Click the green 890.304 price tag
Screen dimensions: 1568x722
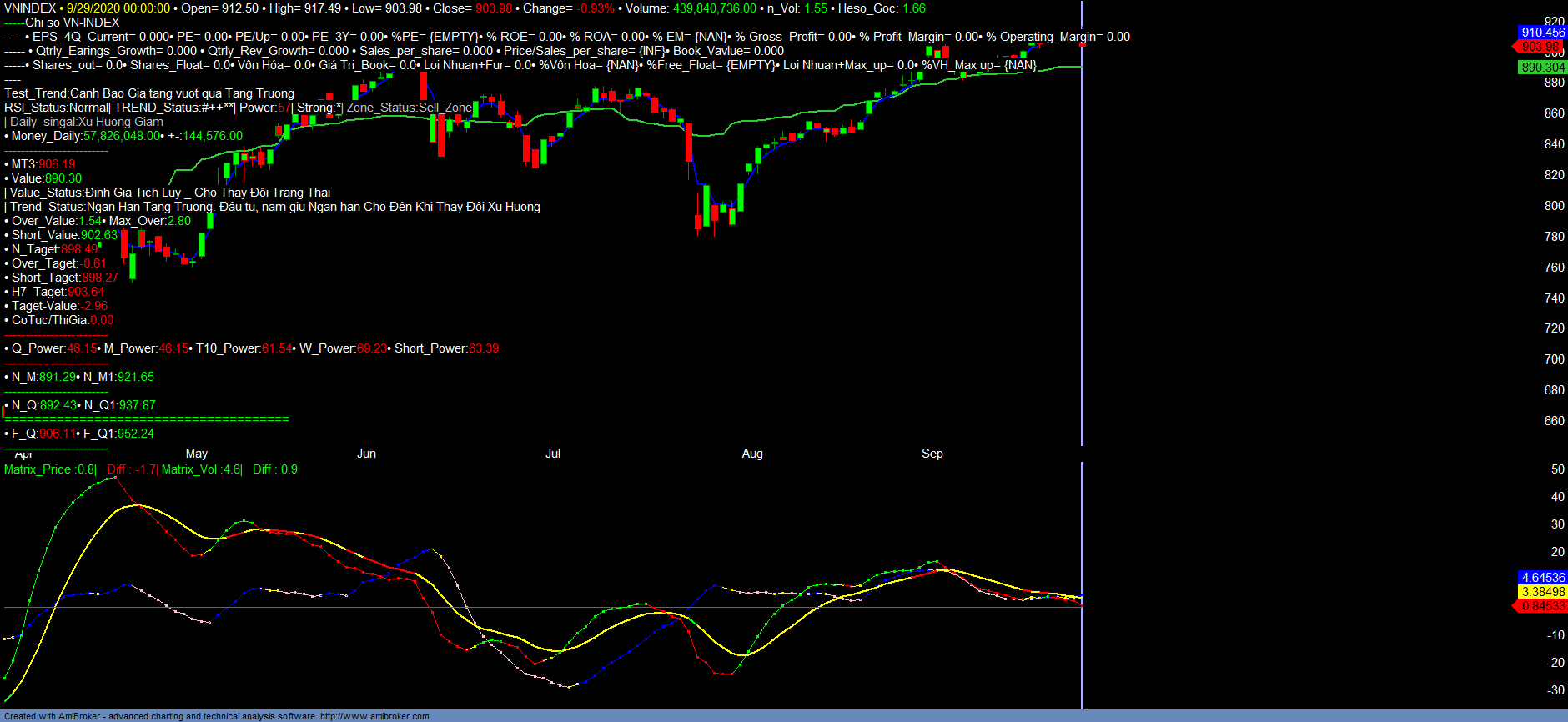click(x=1542, y=68)
